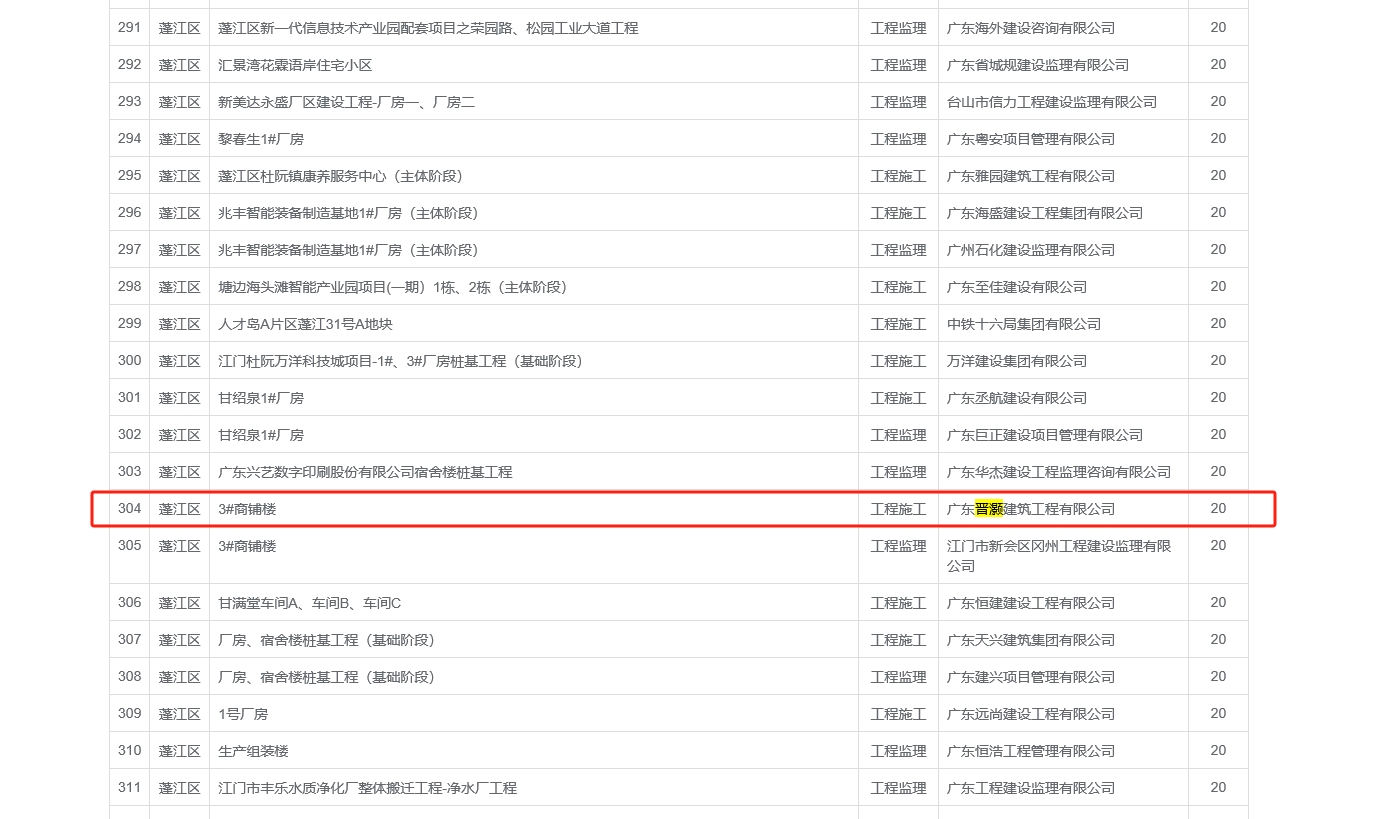Click score 20 in row 303
This screenshot has height=819, width=1374.
point(1218,471)
